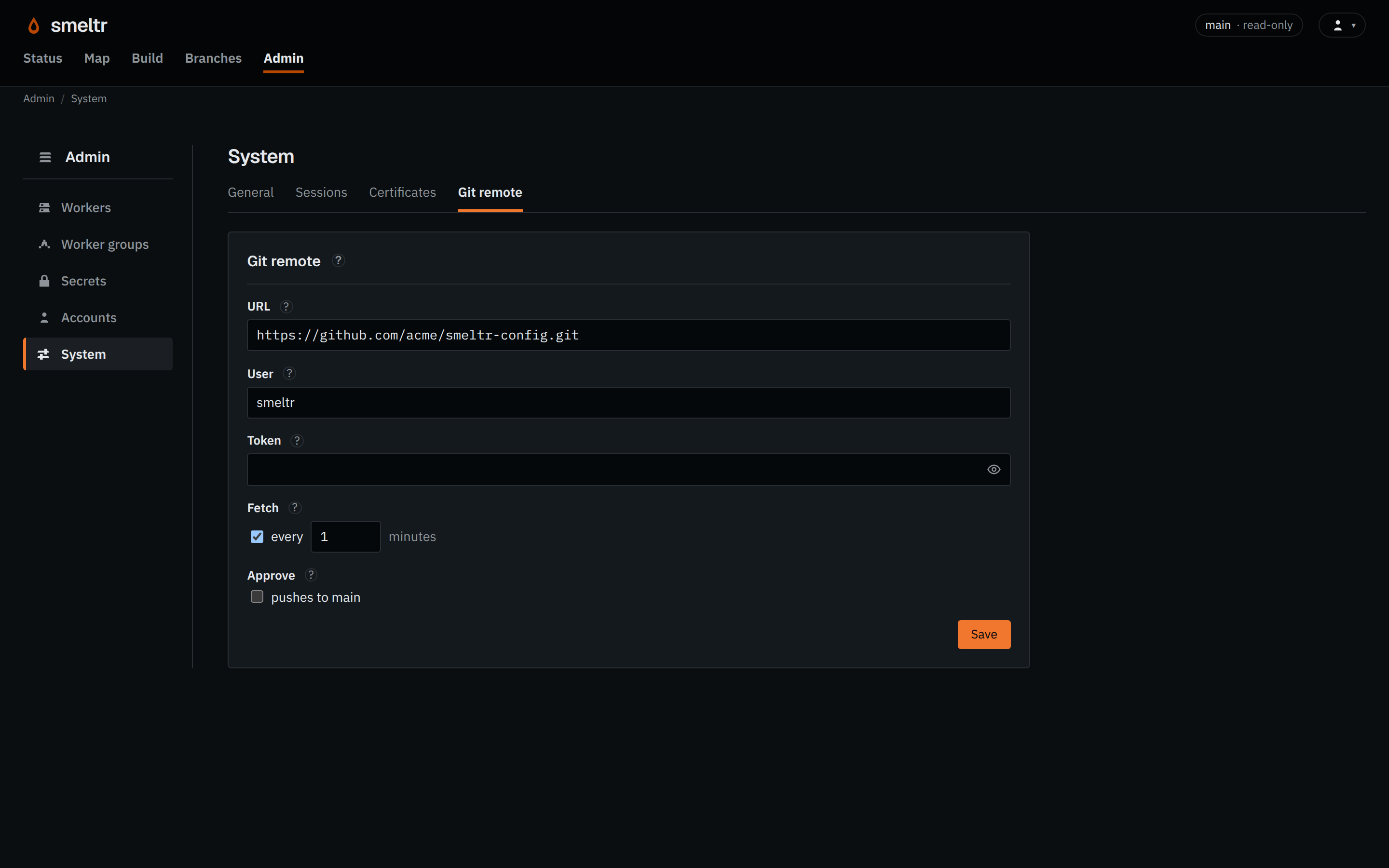Screen dimensions: 1389x868
Task: Focus the fetch minutes number field
Action: 345,537
